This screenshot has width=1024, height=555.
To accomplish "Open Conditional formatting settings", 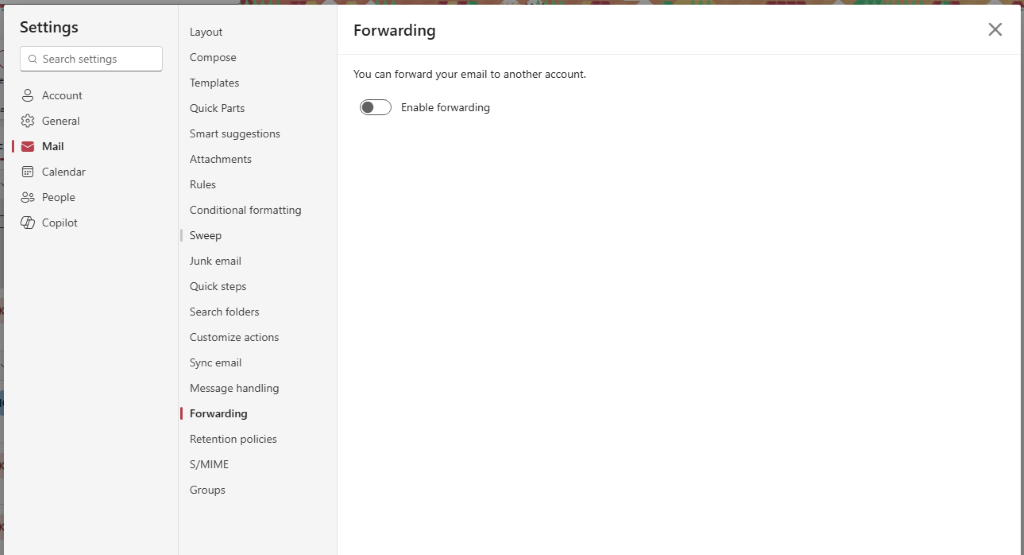I will (x=246, y=210).
